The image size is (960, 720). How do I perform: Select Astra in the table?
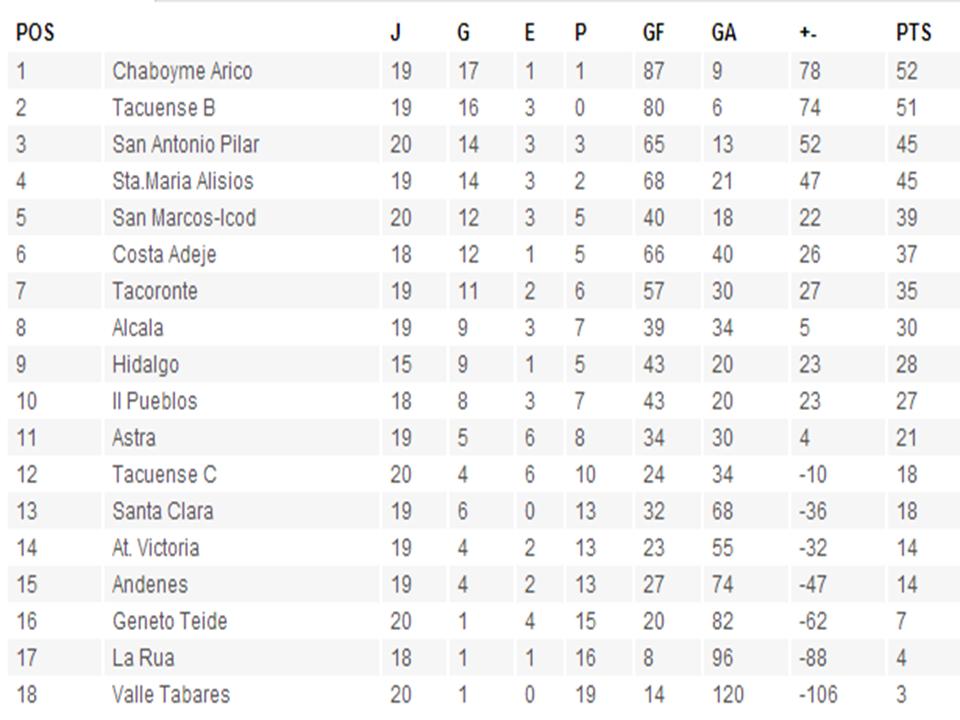[x=134, y=438]
